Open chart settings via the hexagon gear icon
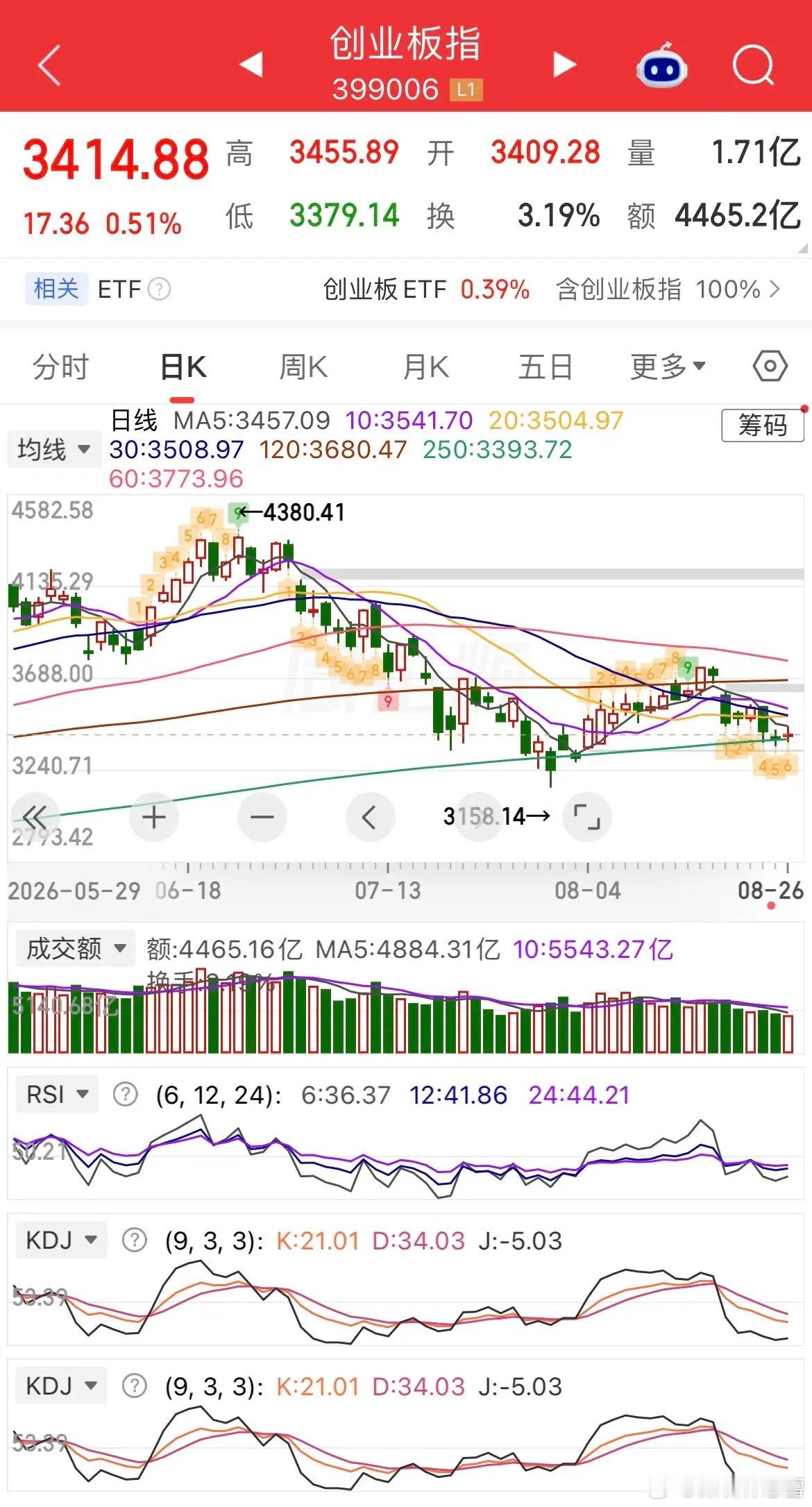Screen dimensions: 812x1507 point(770,366)
